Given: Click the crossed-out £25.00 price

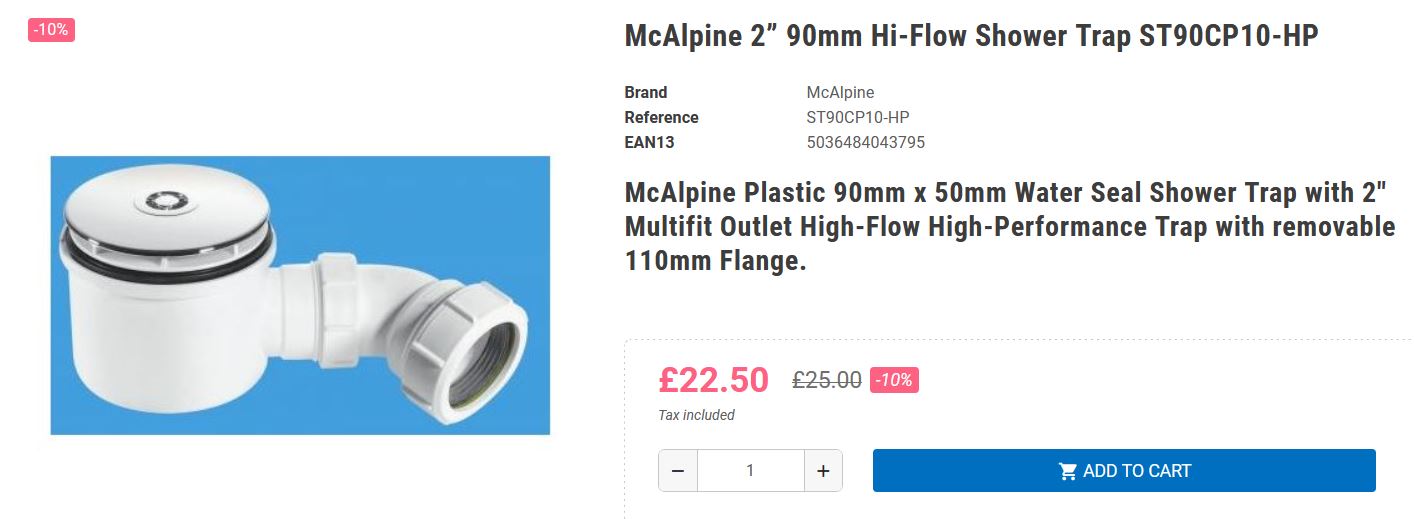Looking at the screenshot, I should 827,380.
